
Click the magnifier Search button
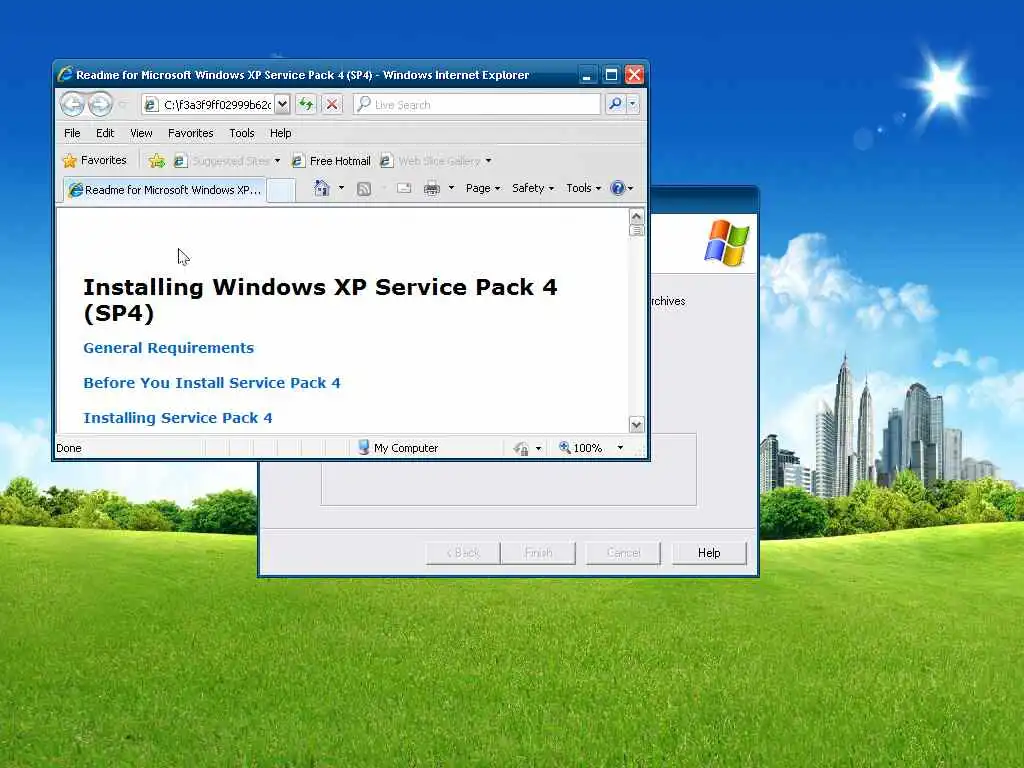615,104
